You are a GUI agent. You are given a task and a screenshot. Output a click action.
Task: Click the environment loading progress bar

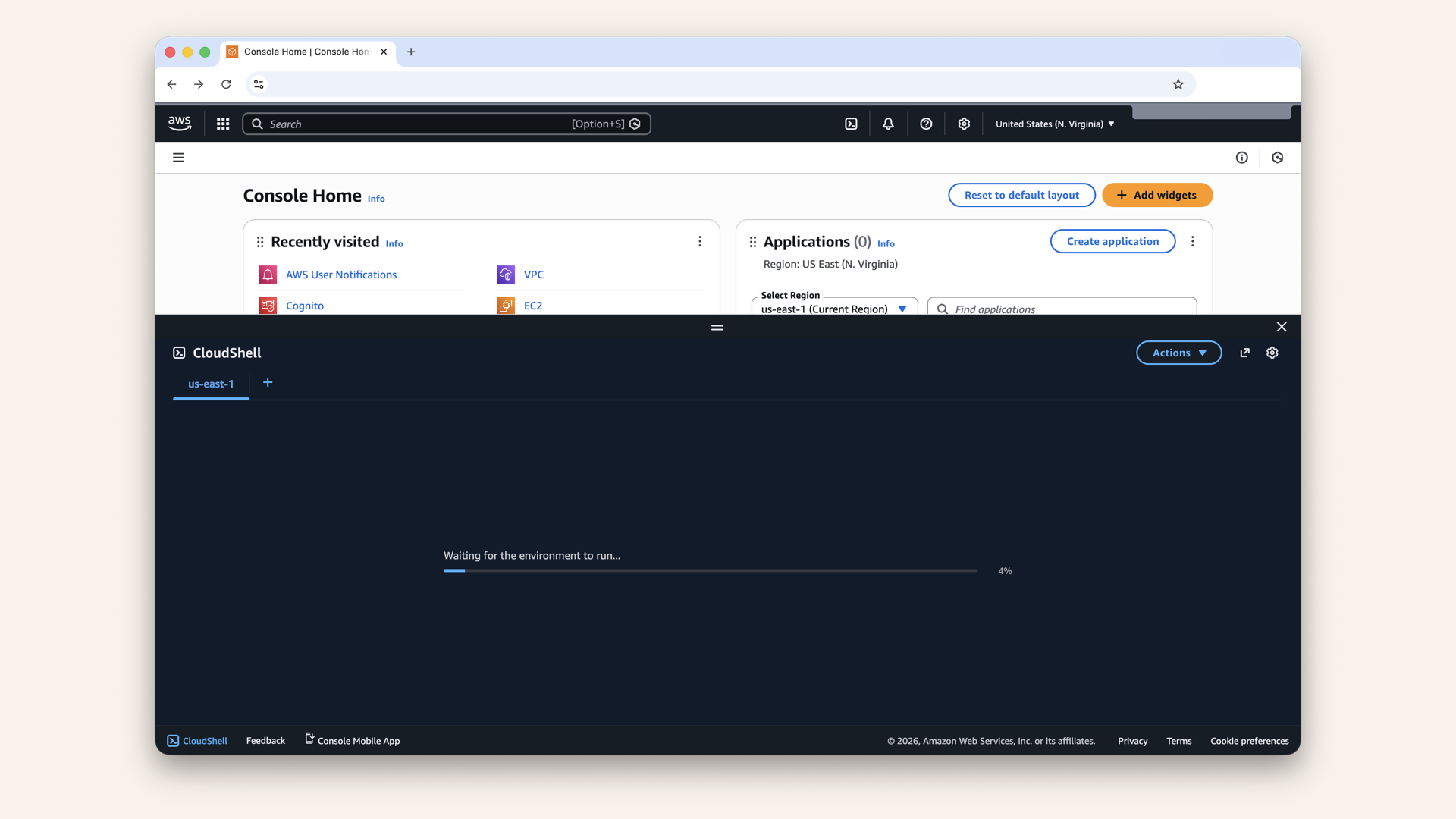[x=710, y=570]
